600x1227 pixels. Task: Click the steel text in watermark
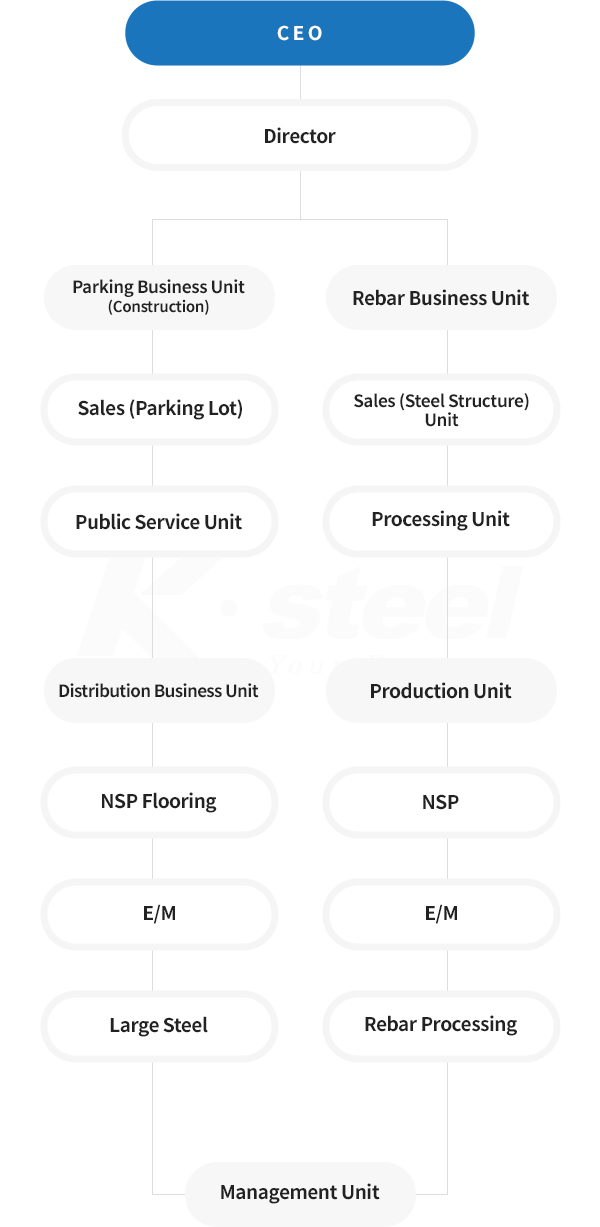pyautogui.click(x=393, y=604)
